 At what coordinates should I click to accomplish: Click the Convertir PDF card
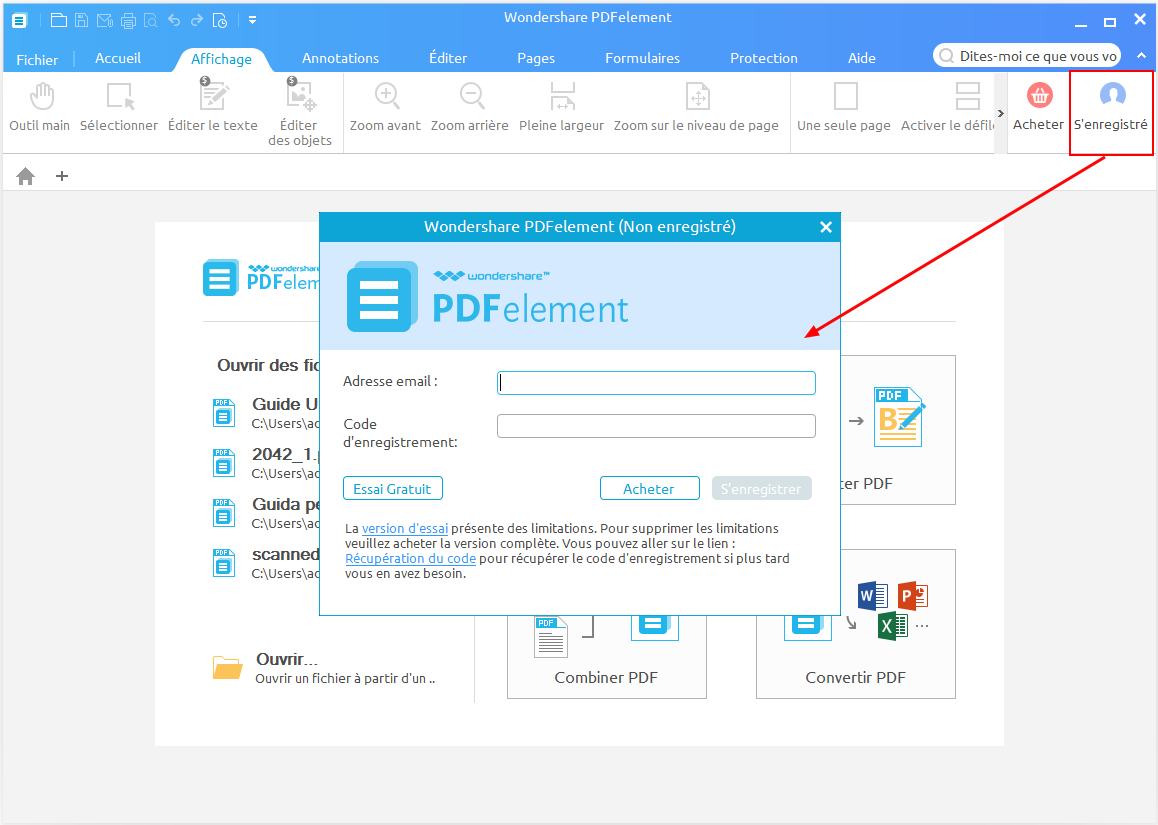(x=856, y=625)
